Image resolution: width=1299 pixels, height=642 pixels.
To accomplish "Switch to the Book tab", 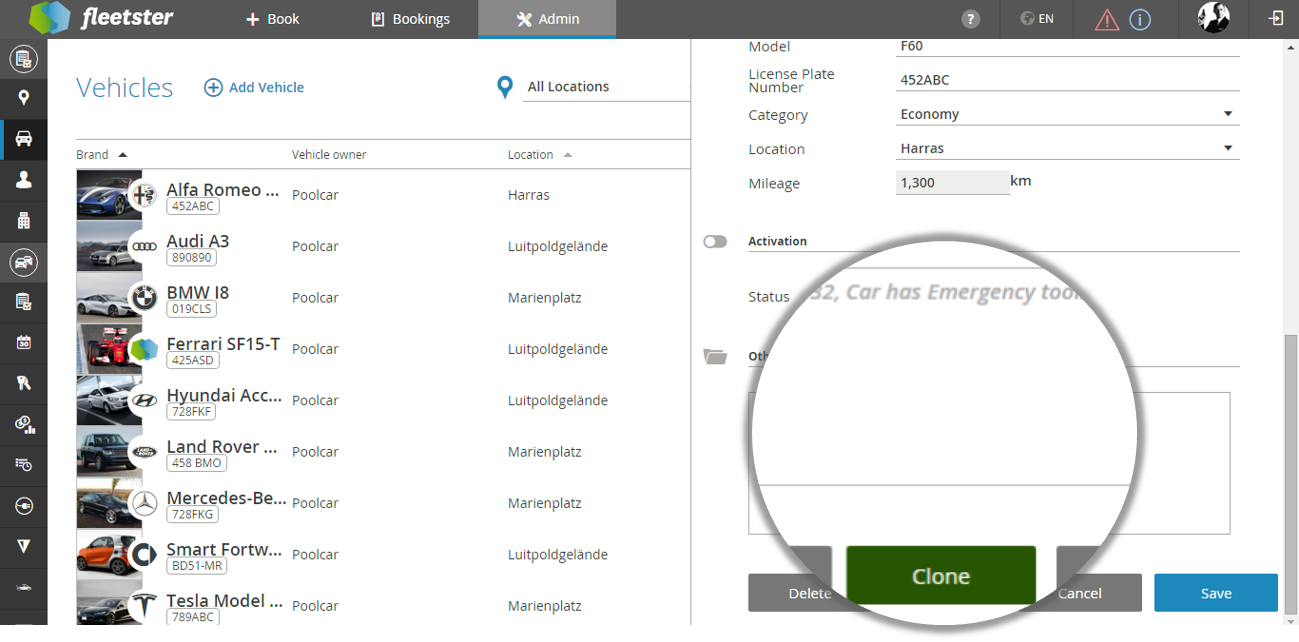I will click(x=273, y=19).
